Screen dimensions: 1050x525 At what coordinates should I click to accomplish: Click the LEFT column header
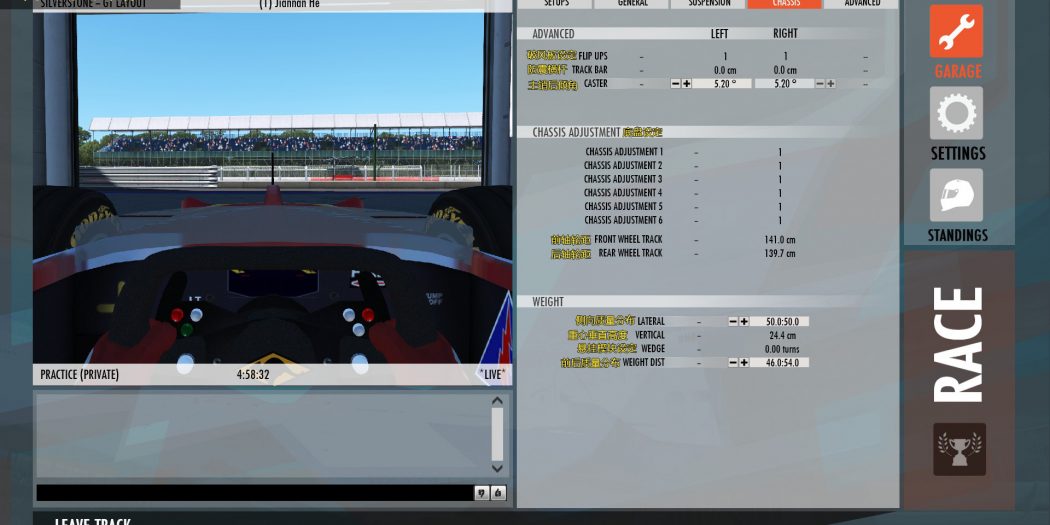pos(719,33)
